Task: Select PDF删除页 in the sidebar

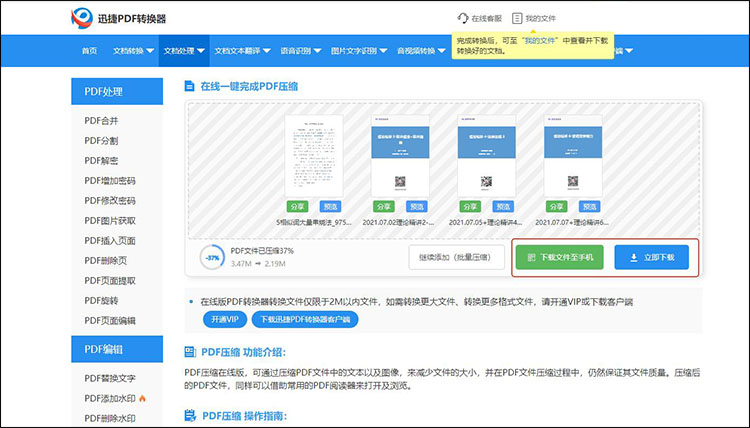Action: [x=106, y=261]
